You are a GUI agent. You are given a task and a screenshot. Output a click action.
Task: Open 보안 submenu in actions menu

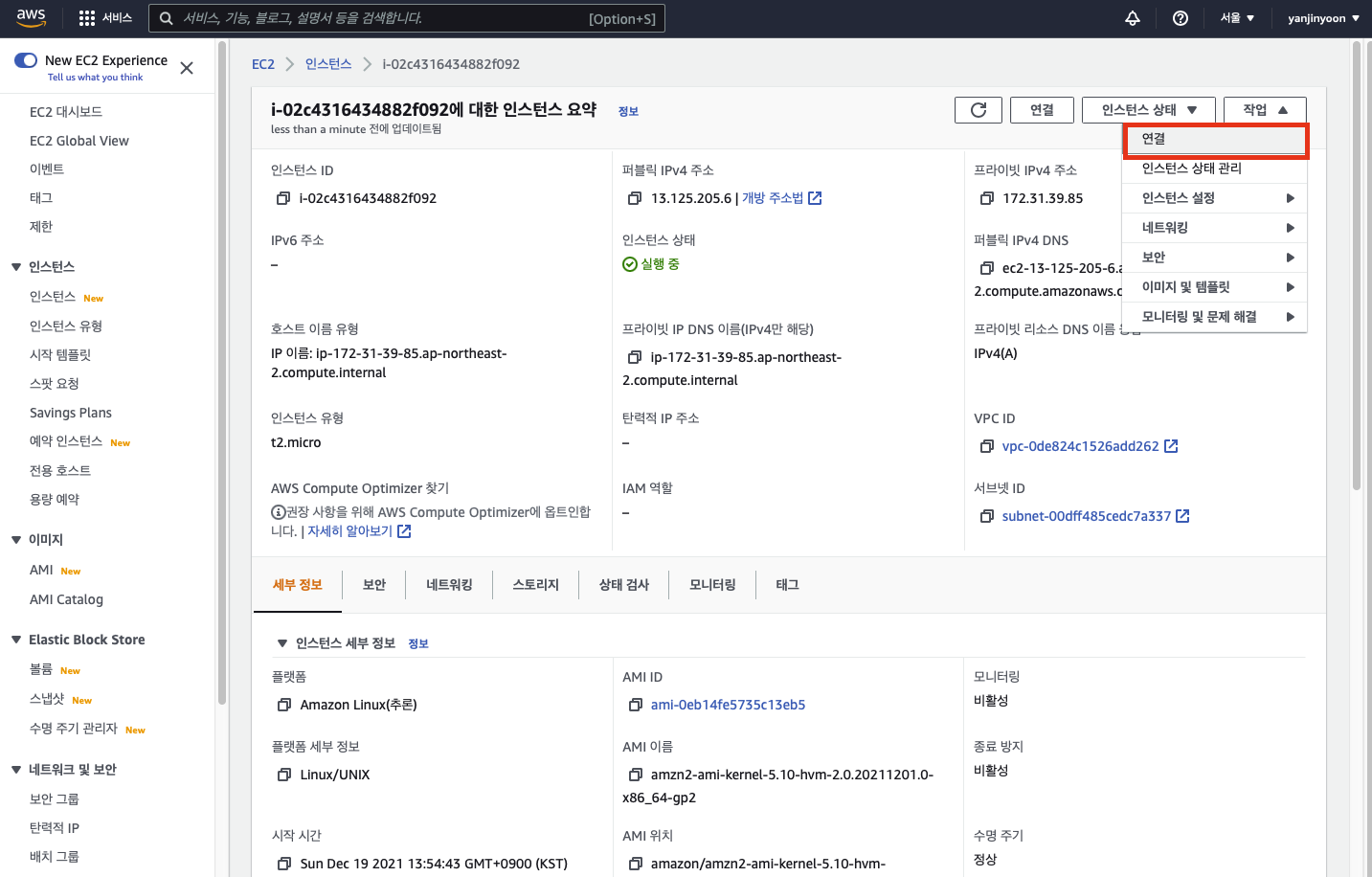click(x=1215, y=258)
